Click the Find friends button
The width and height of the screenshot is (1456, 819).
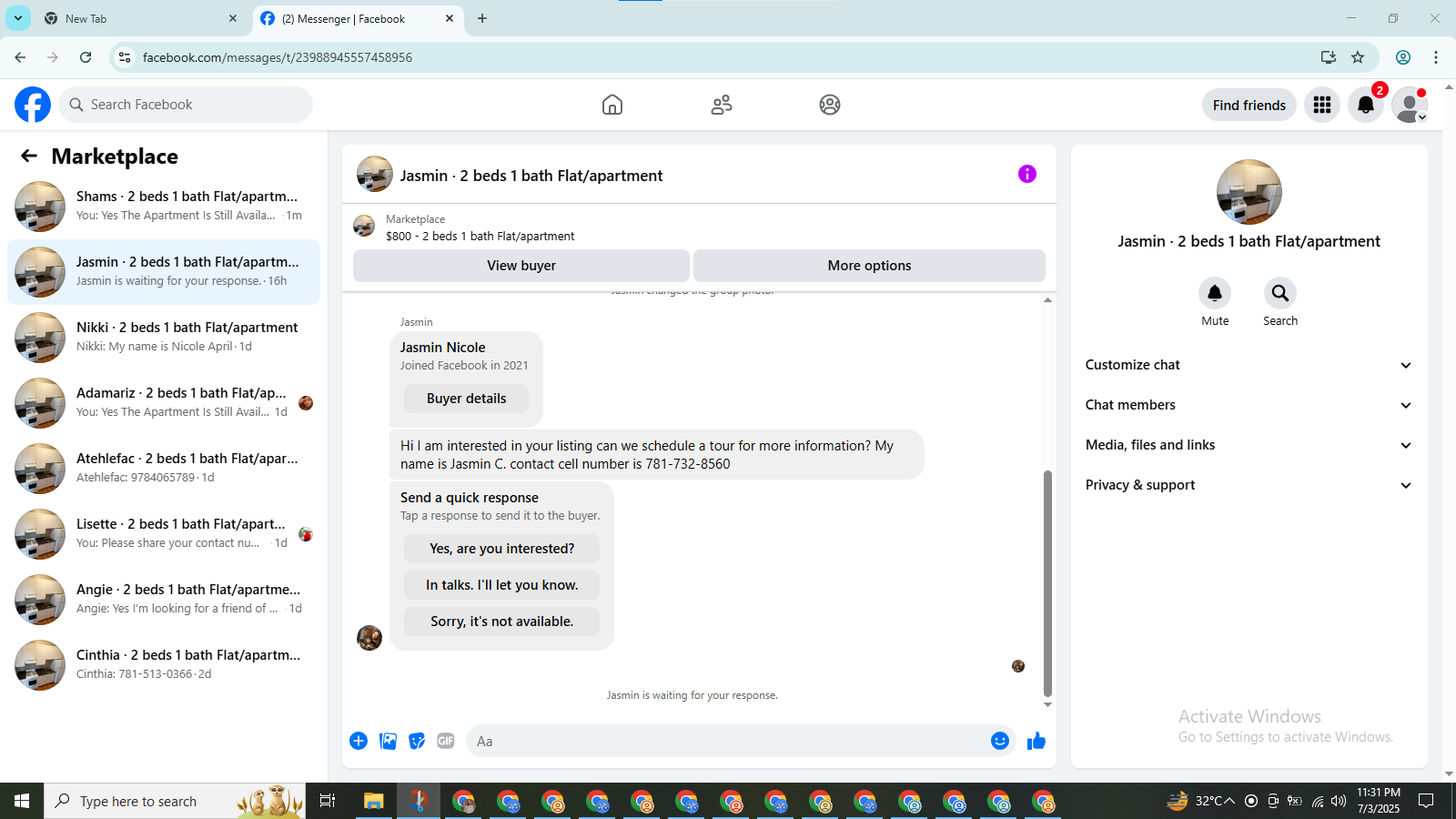click(x=1249, y=105)
